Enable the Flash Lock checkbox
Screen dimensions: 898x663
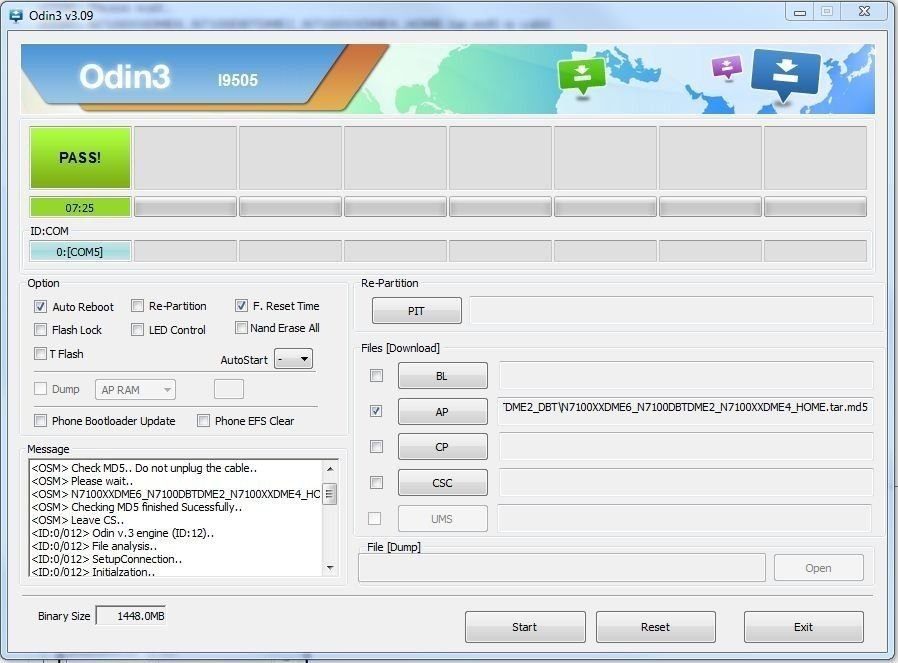pos(40,330)
